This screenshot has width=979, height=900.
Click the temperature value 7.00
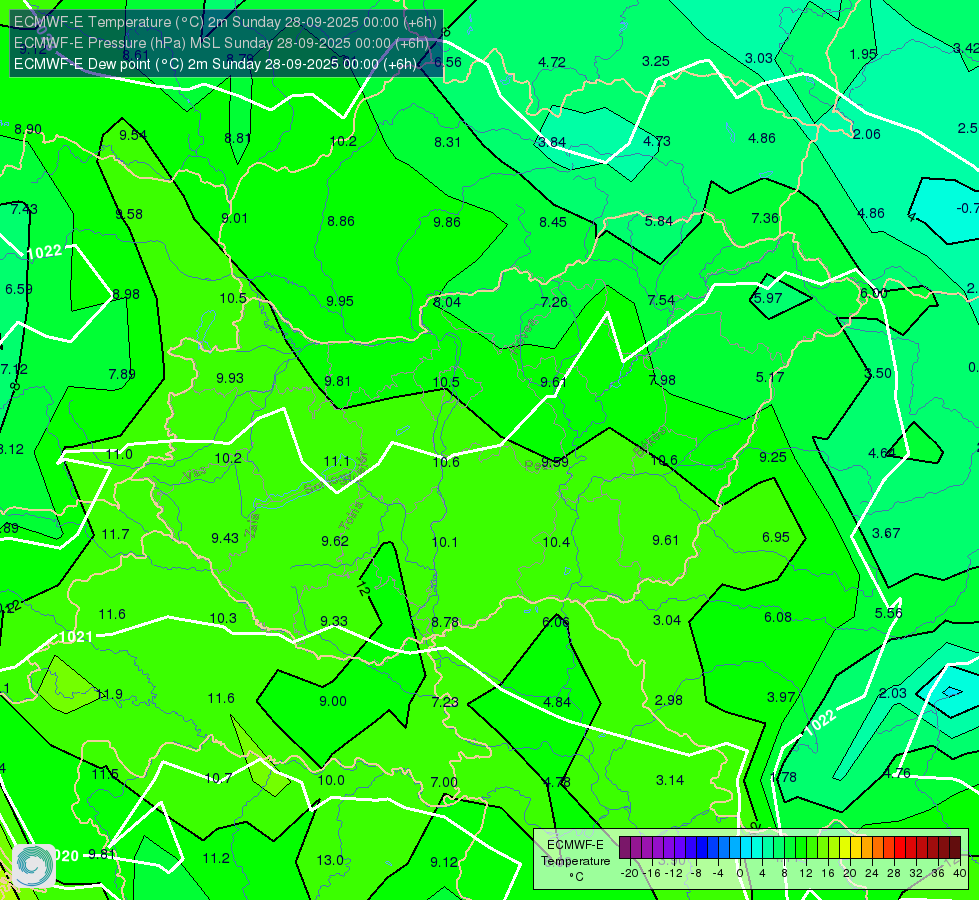point(444,782)
